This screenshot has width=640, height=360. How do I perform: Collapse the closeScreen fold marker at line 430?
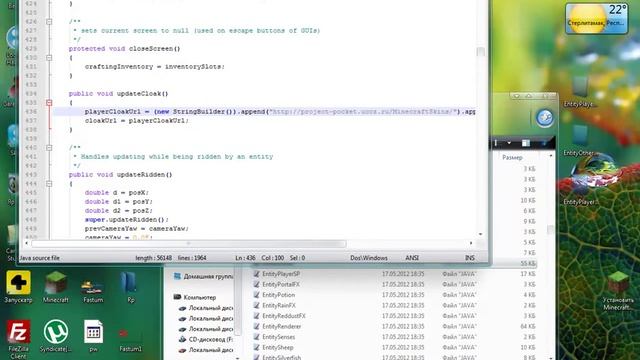(x=49, y=58)
